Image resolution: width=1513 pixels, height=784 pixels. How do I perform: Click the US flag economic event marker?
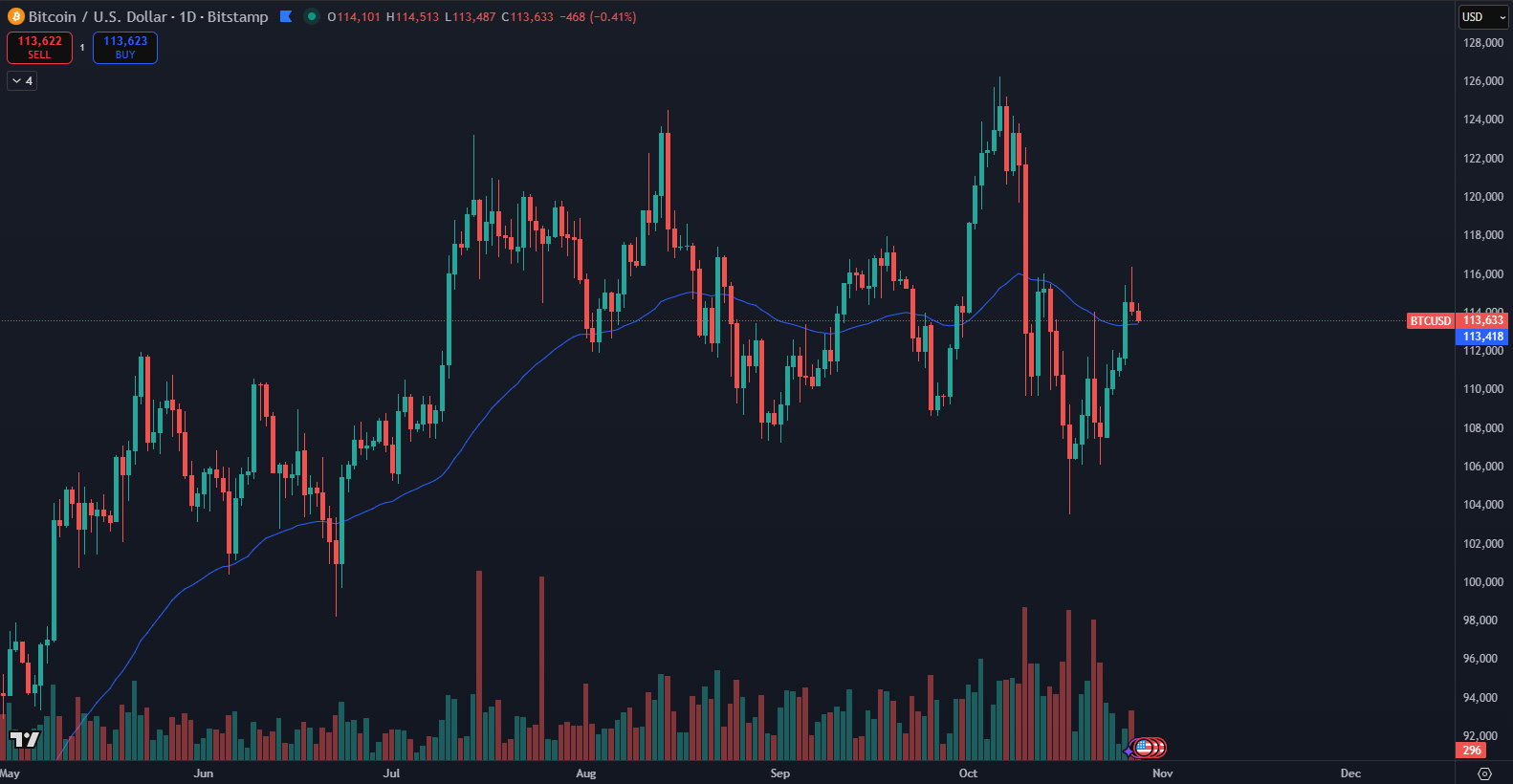[x=1144, y=748]
